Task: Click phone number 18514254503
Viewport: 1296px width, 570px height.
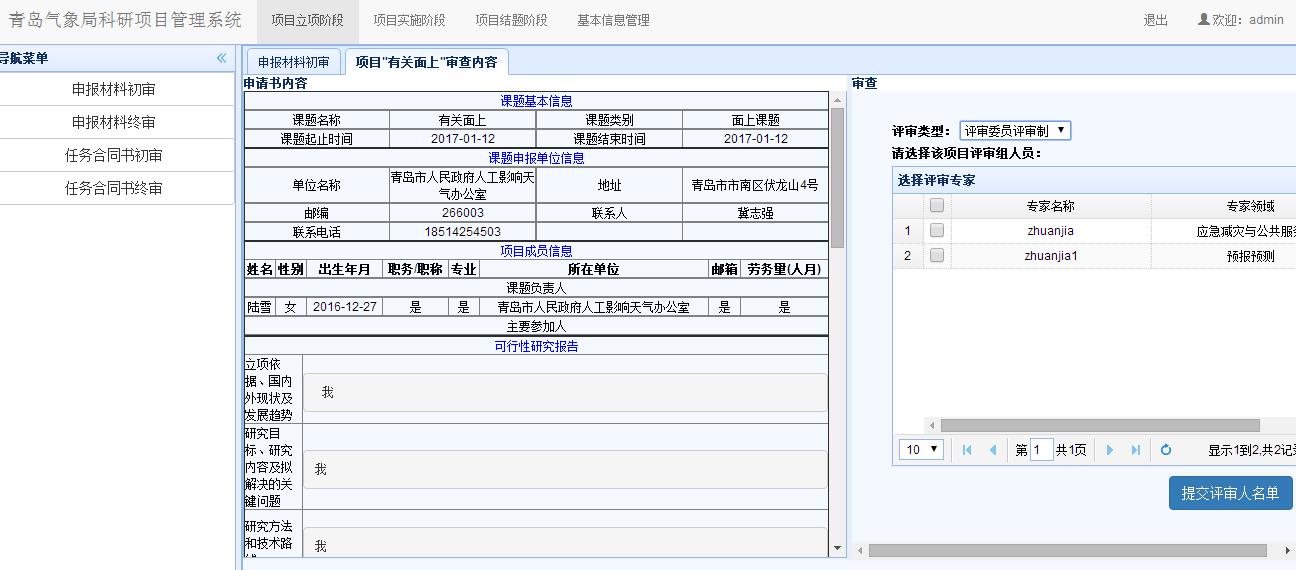Action: pyautogui.click(x=462, y=232)
